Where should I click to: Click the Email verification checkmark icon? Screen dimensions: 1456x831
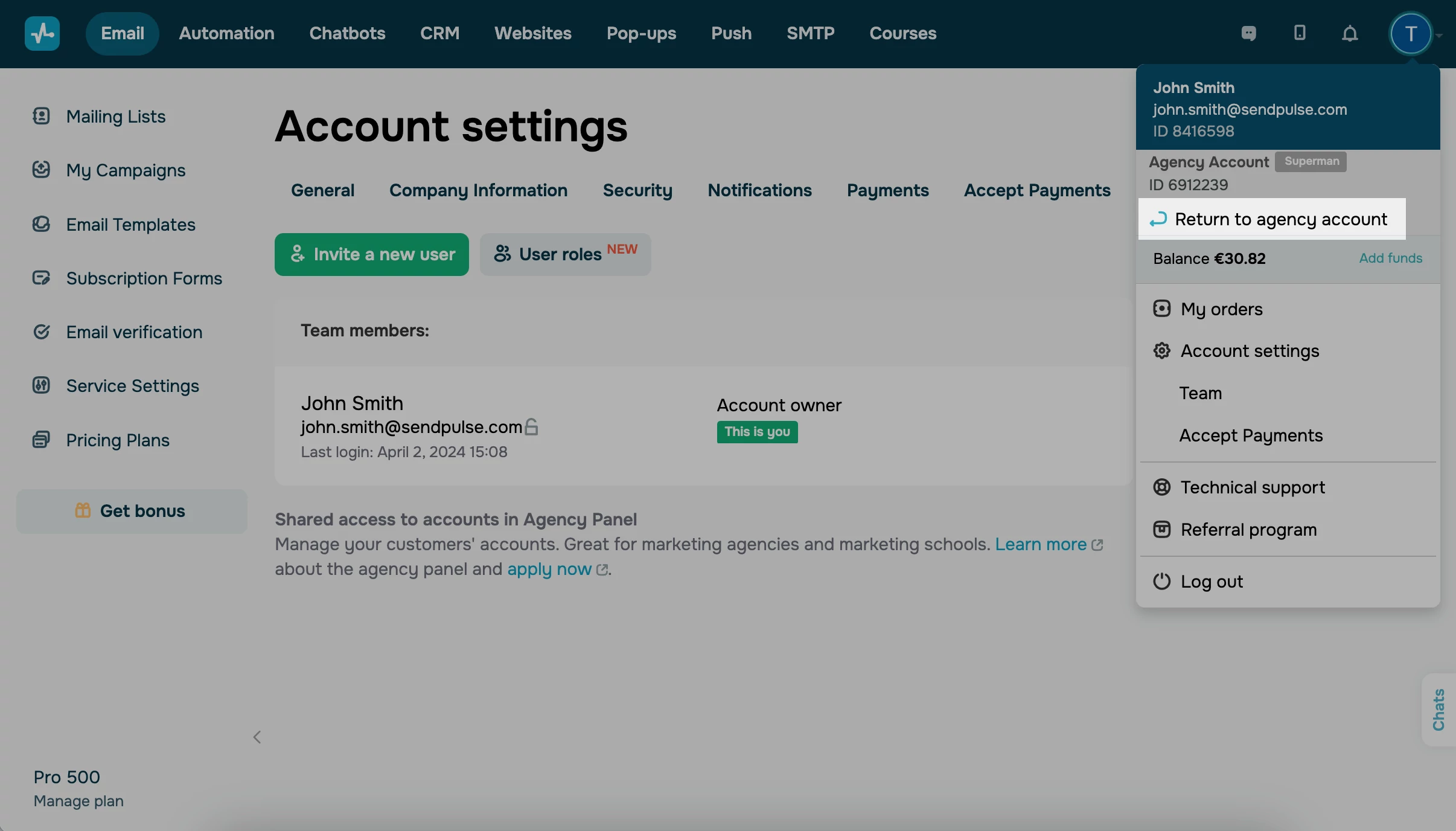coord(41,332)
